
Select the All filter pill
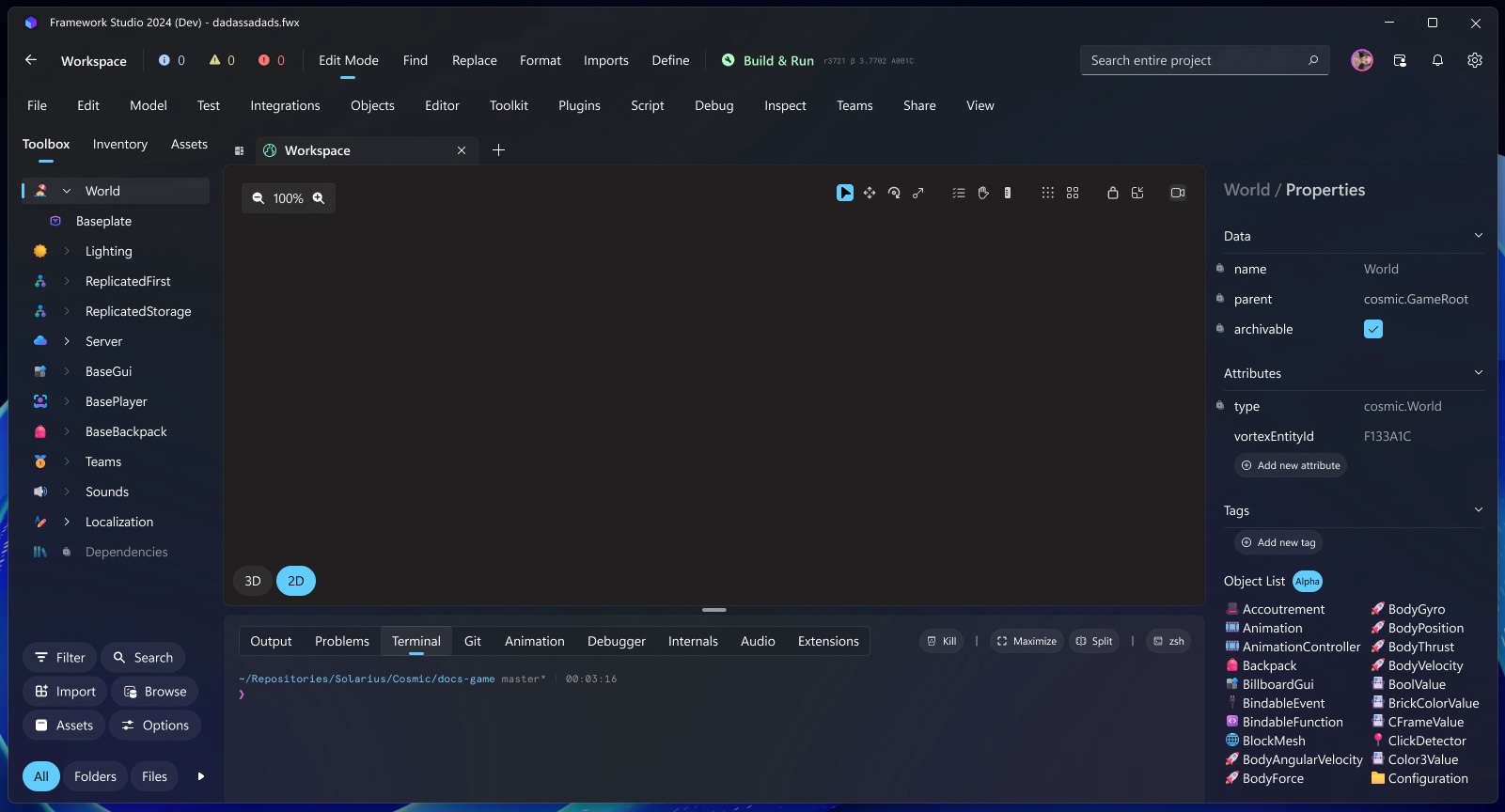coord(41,776)
